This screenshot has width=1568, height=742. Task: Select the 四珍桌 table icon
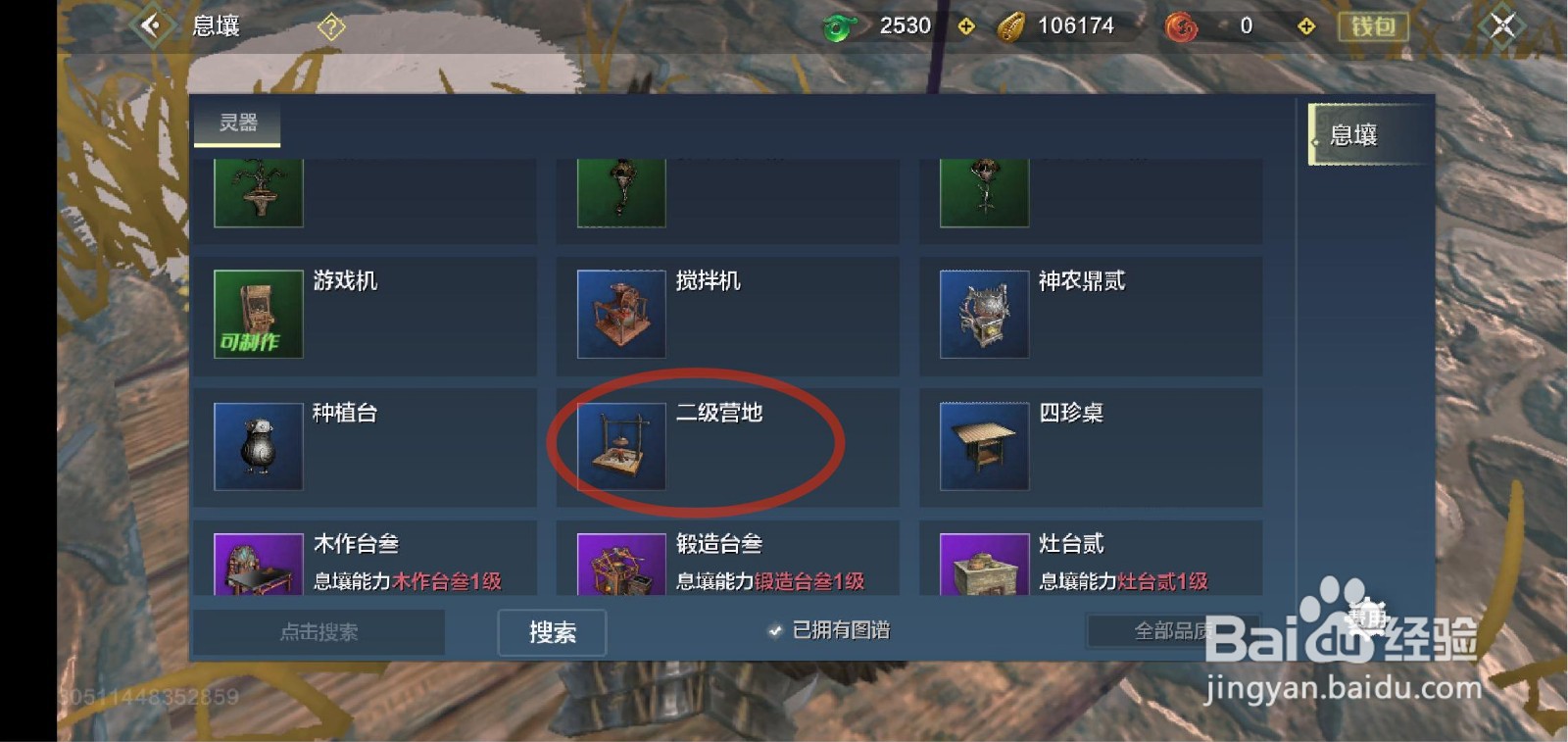click(984, 446)
